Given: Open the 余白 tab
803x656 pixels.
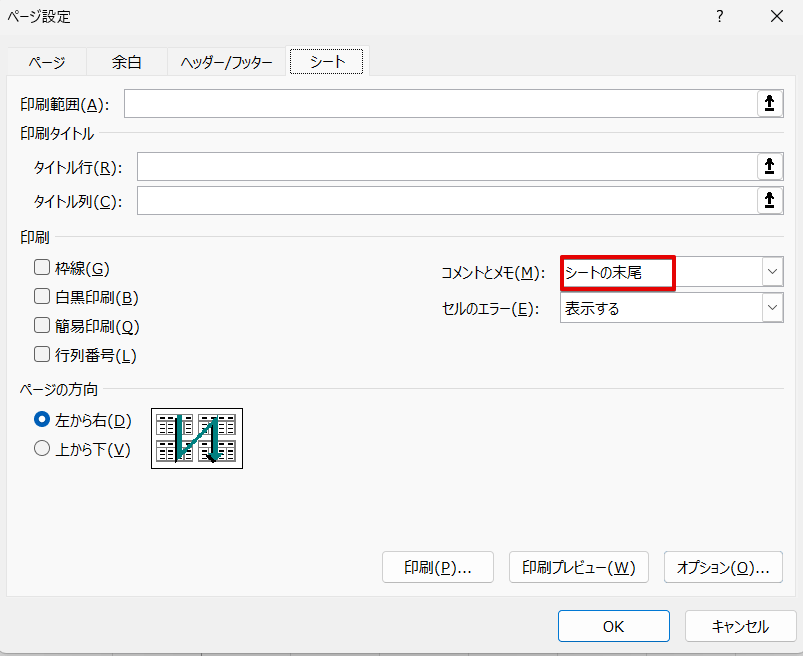Looking at the screenshot, I should [x=126, y=62].
